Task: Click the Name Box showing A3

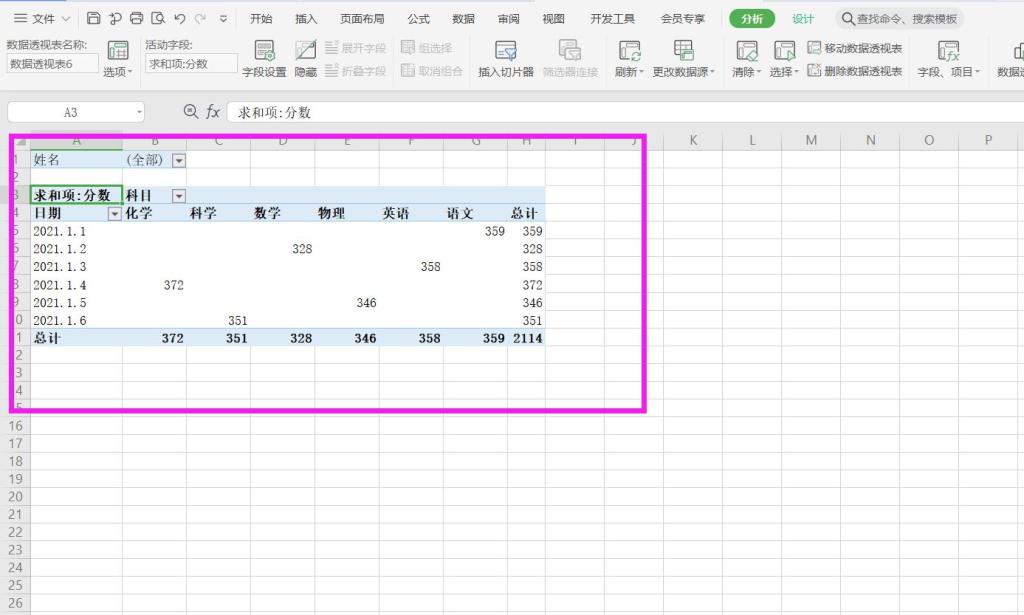Action: (71, 112)
